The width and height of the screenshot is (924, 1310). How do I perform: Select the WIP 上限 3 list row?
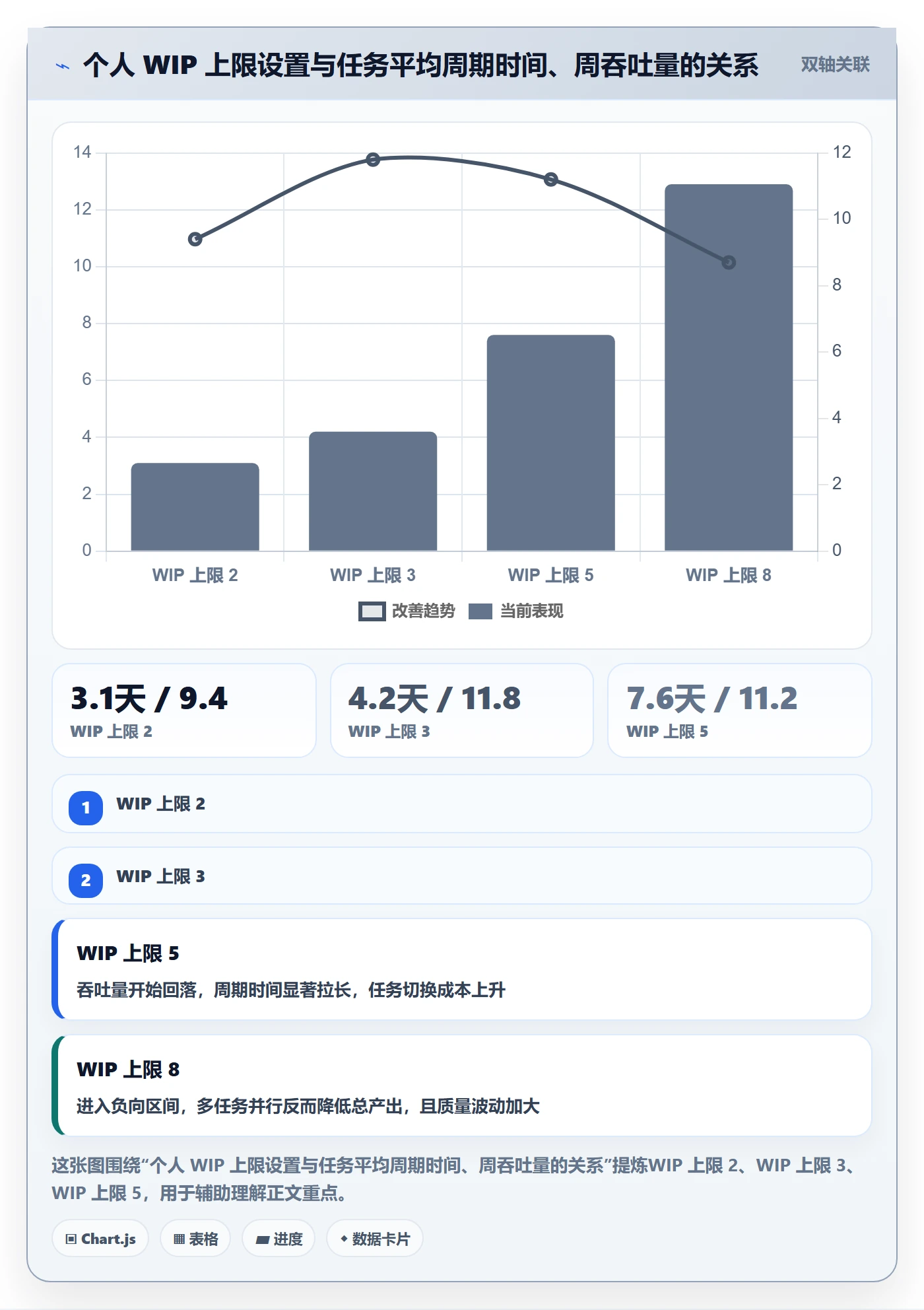tap(462, 876)
